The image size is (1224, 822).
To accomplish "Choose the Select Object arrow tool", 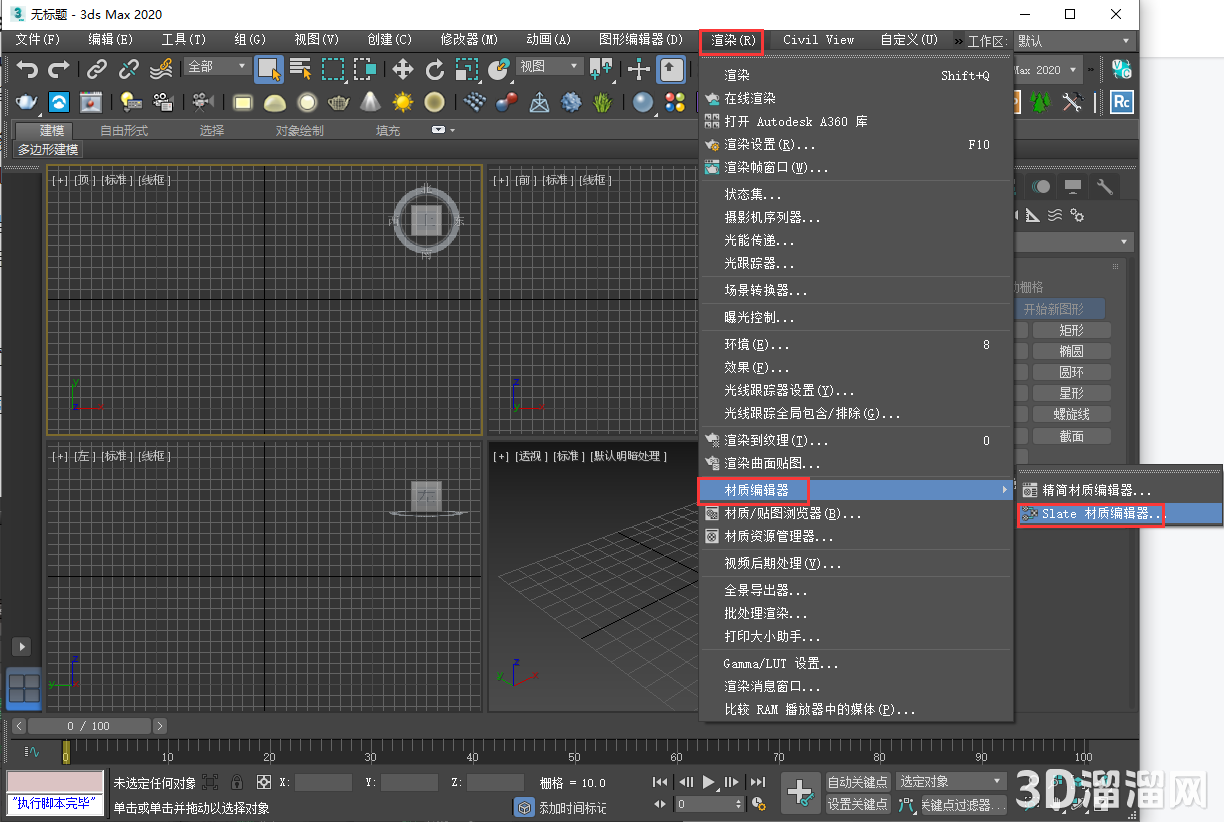I will click(x=268, y=70).
